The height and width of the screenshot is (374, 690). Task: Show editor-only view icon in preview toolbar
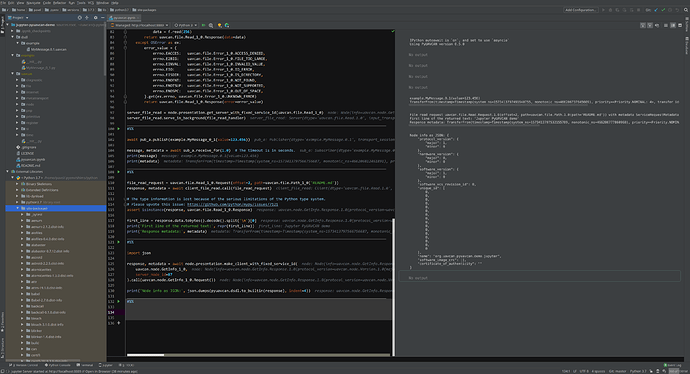pos(666,26)
